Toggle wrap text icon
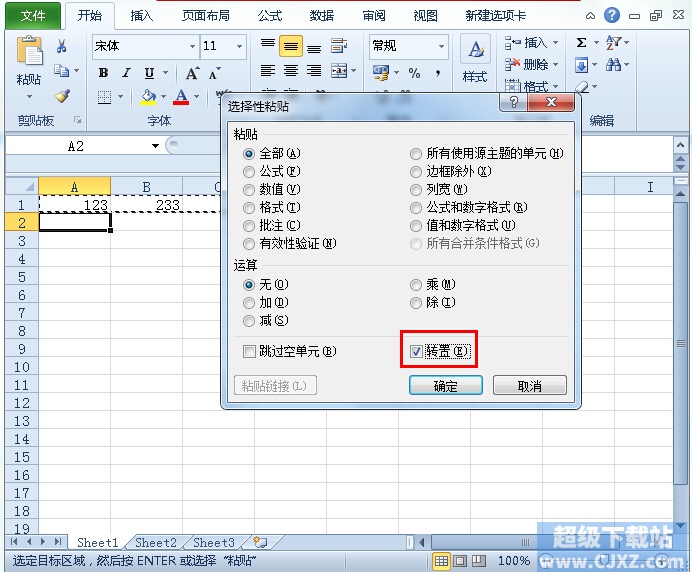 pos(339,45)
